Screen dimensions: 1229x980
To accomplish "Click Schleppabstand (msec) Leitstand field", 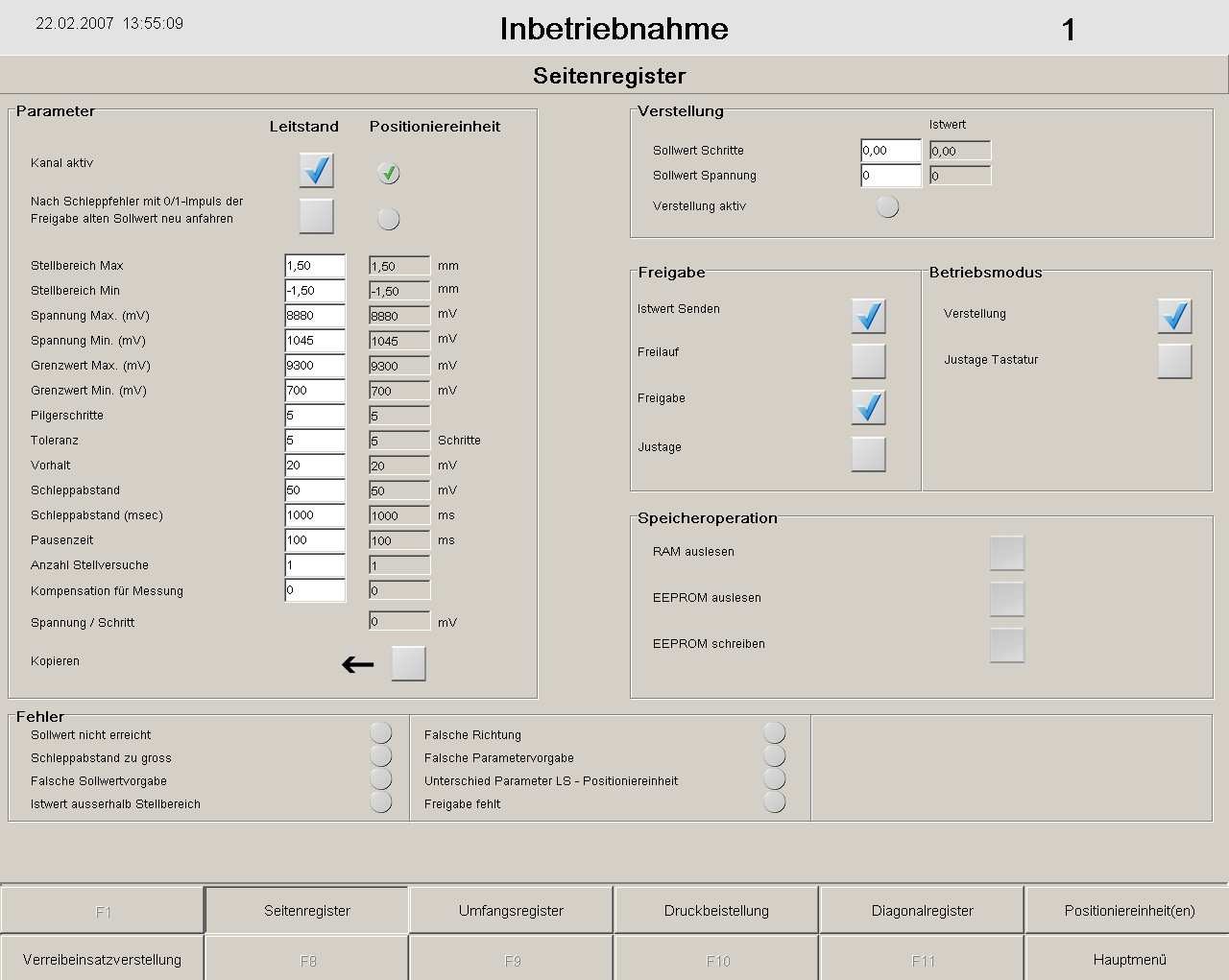I will tap(315, 515).
